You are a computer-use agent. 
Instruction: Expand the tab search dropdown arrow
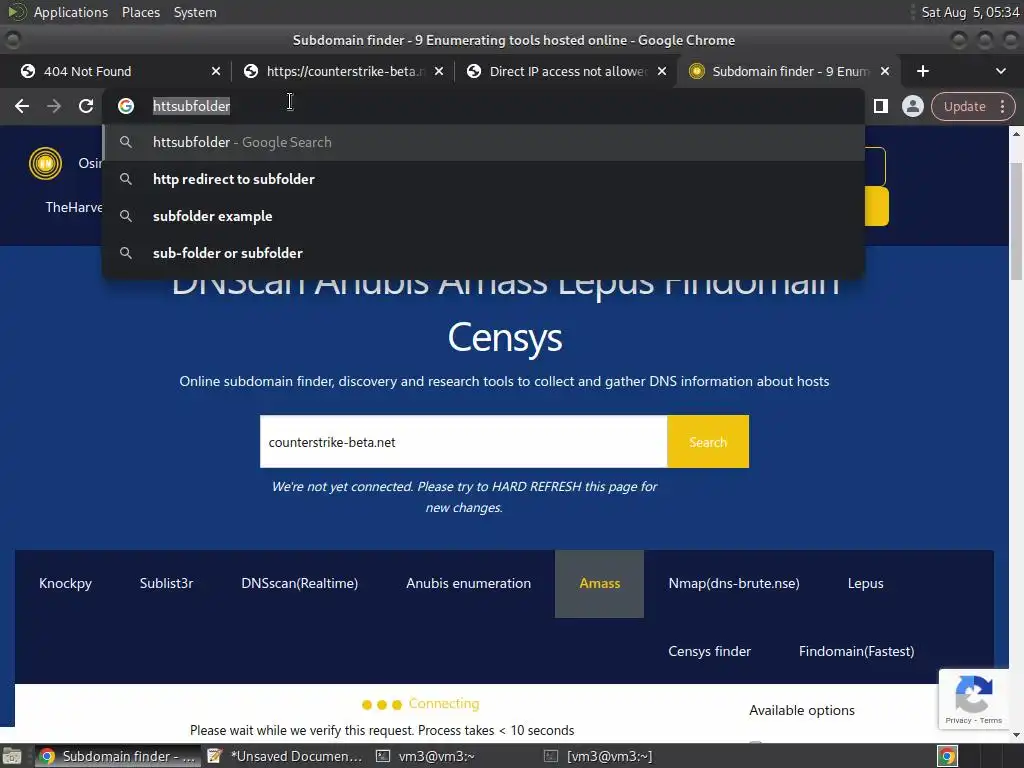point(1000,71)
